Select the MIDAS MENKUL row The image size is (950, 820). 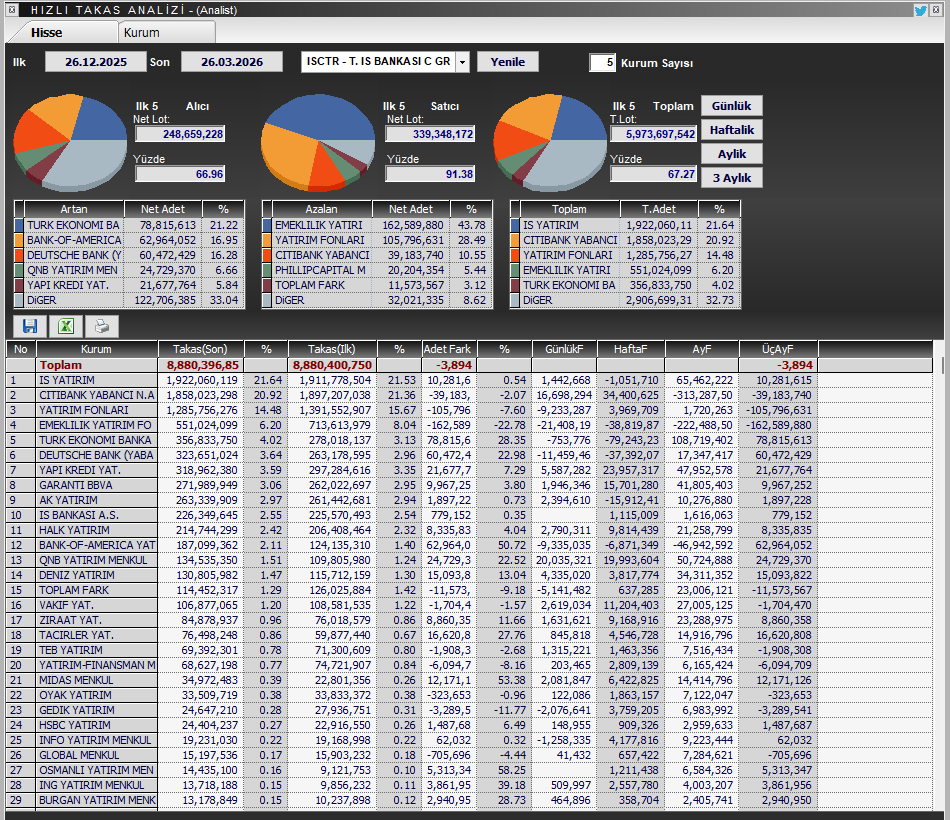pyautogui.click(x=469, y=680)
